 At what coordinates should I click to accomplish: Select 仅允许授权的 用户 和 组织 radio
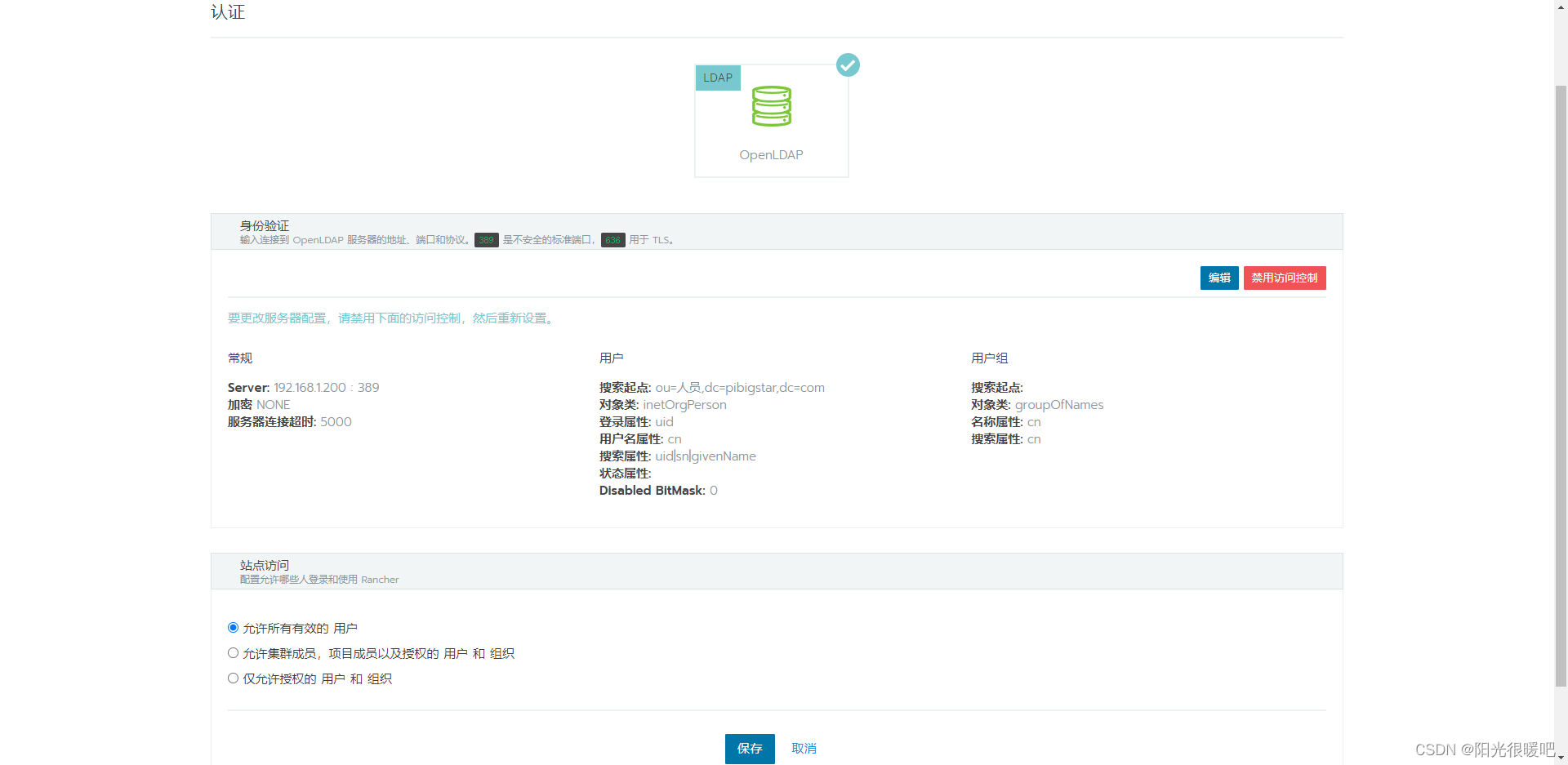(x=233, y=678)
